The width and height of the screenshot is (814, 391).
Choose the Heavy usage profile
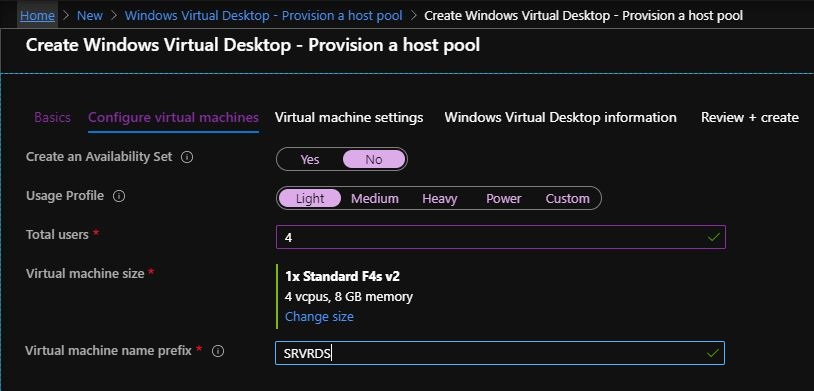click(440, 198)
